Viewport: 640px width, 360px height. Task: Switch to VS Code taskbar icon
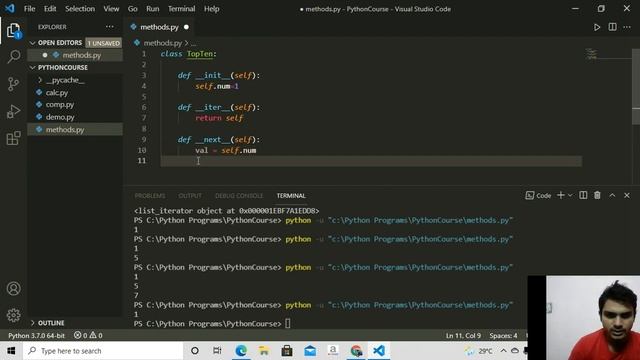379,351
